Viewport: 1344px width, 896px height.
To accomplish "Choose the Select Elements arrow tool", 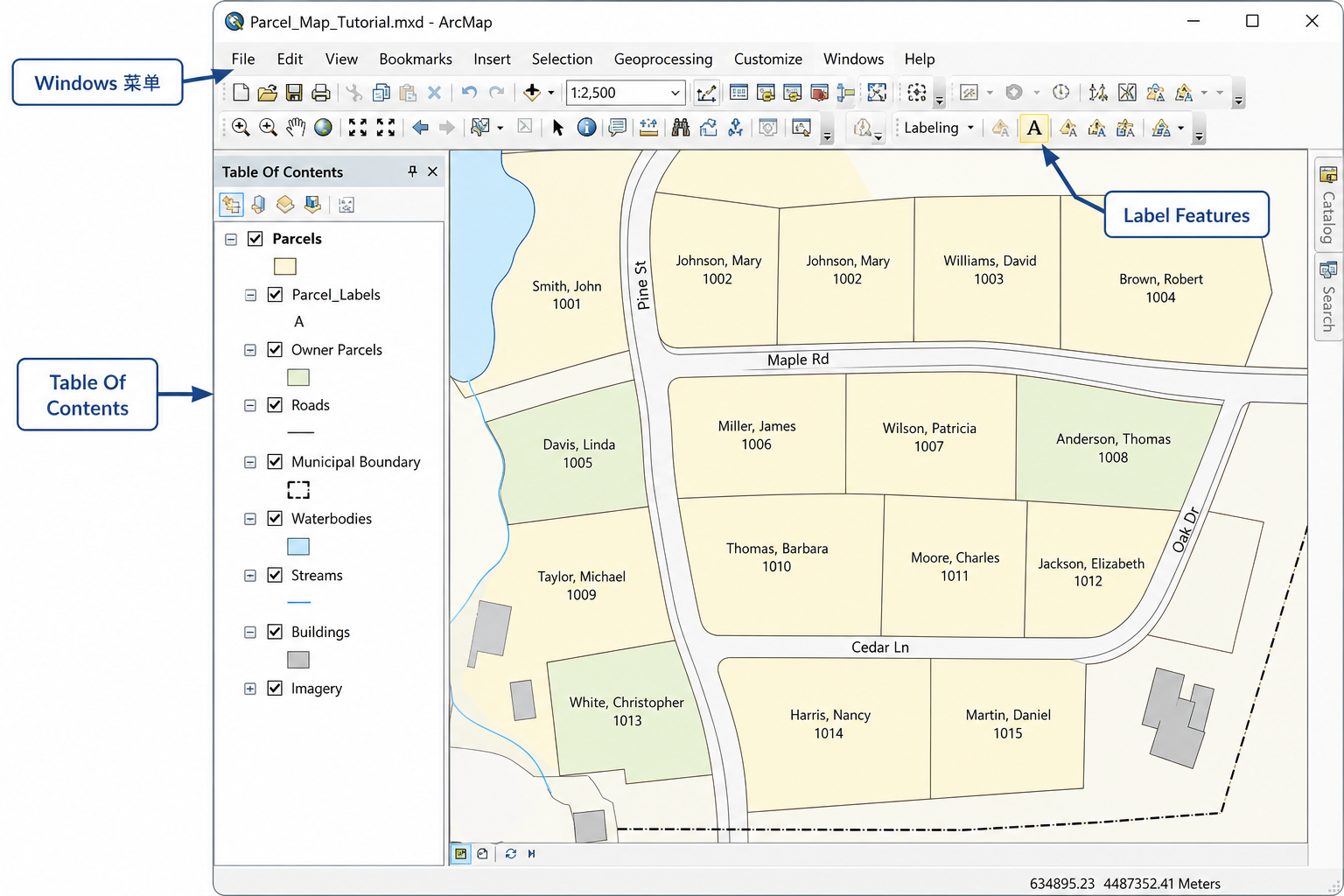I will pyautogui.click(x=557, y=128).
